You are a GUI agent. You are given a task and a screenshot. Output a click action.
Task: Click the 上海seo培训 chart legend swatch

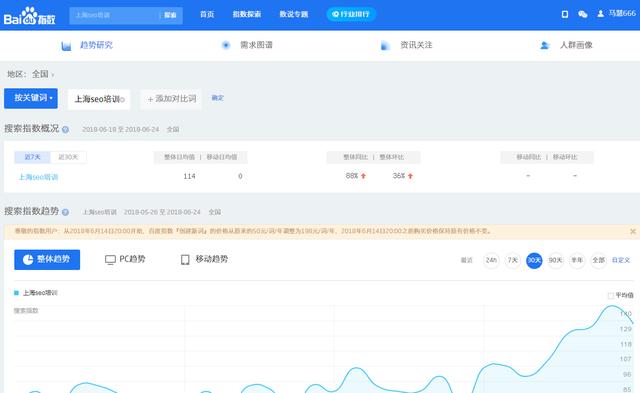pos(16,293)
